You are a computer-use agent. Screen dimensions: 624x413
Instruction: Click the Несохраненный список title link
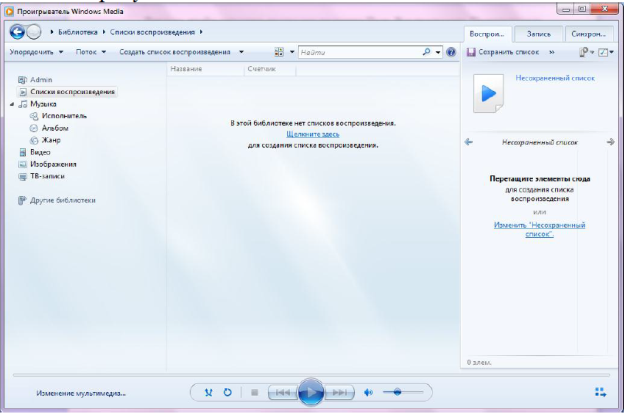(555, 78)
